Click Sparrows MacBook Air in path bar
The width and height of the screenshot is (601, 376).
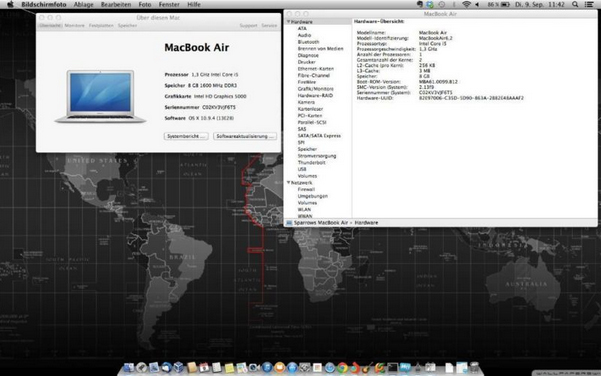pyautogui.click(x=321, y=223)
